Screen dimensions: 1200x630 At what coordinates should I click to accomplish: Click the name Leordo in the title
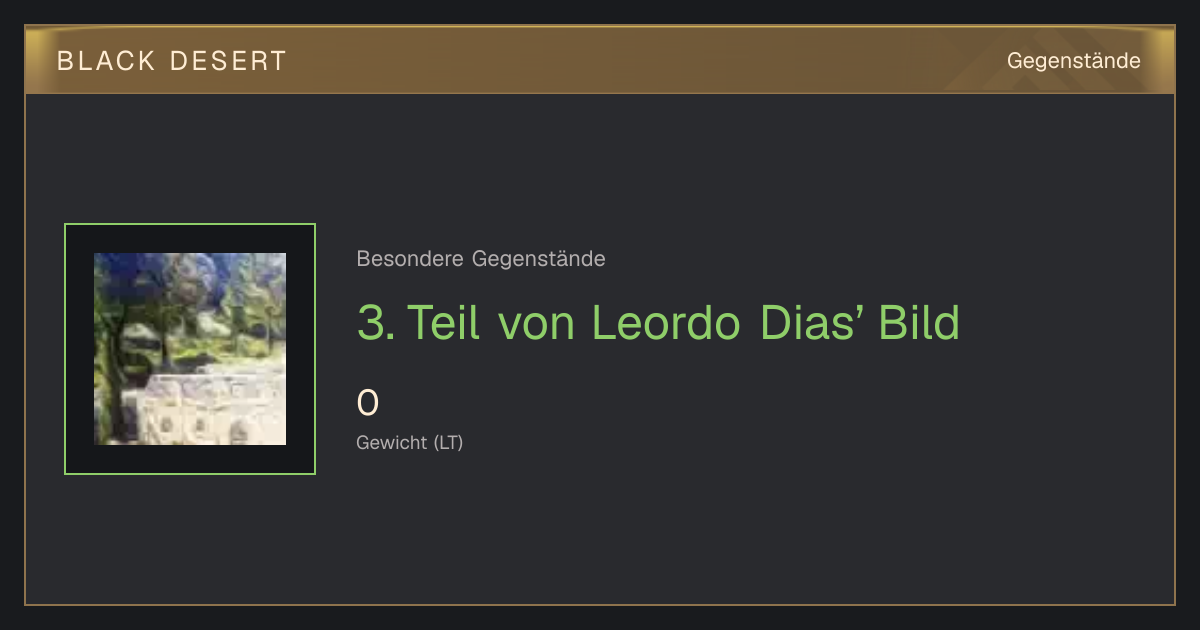click(666, 322)
